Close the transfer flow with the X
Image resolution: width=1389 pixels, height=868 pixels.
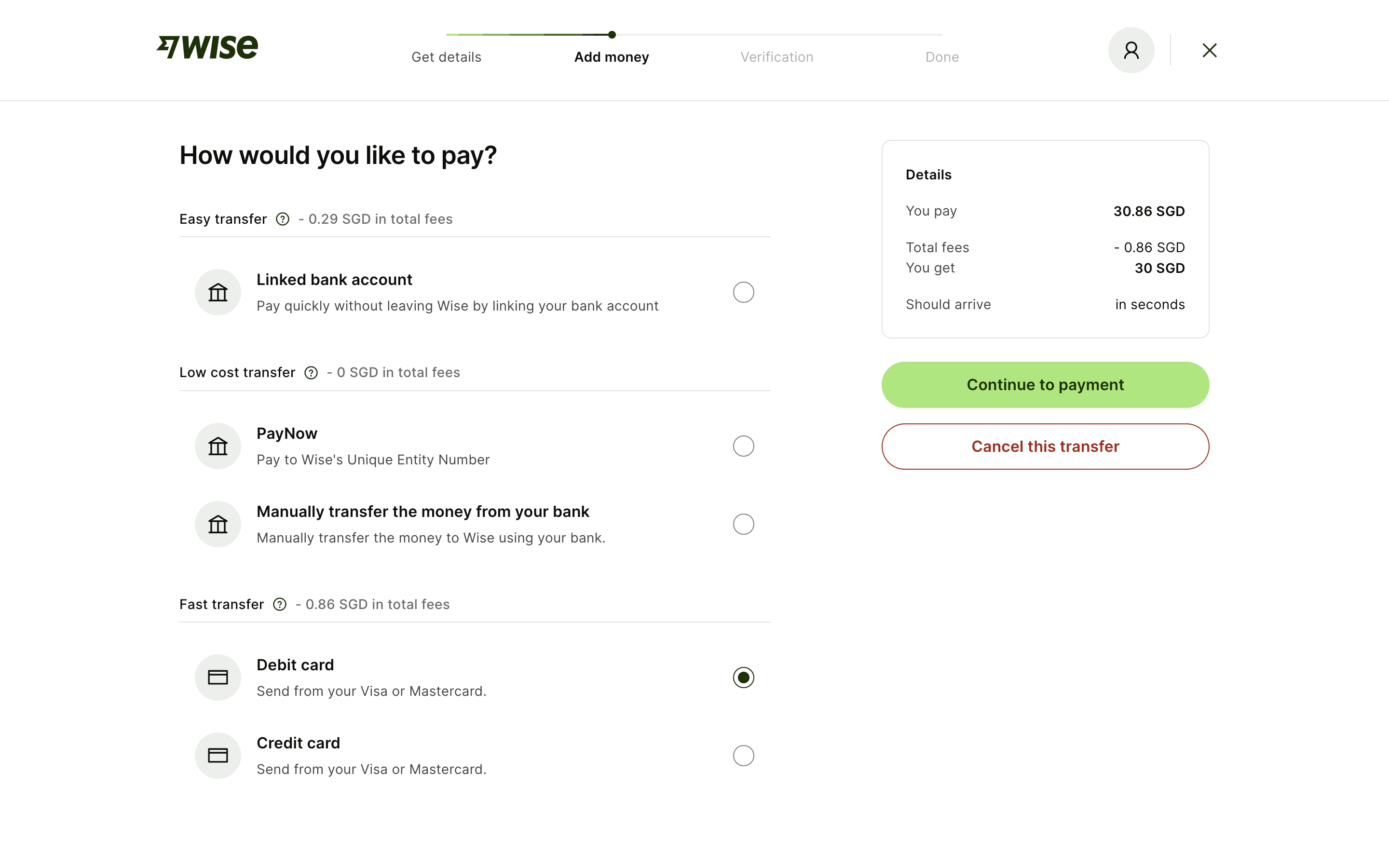click(1210, 51)
